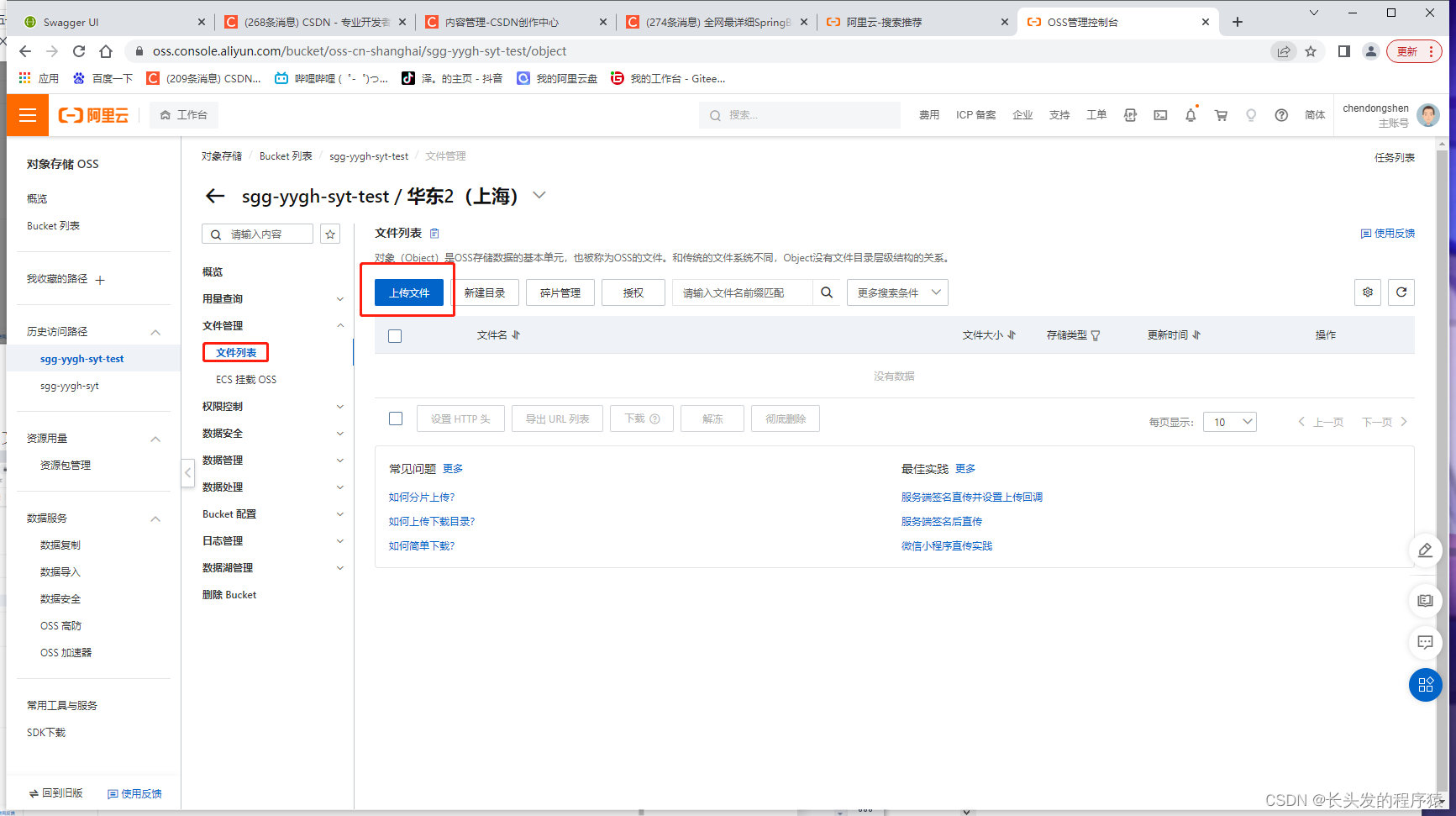The height and width of the screenshot is (816, 1456).
Task: Filter by 存储类型 funnel icon
Action: (1096, 335)
